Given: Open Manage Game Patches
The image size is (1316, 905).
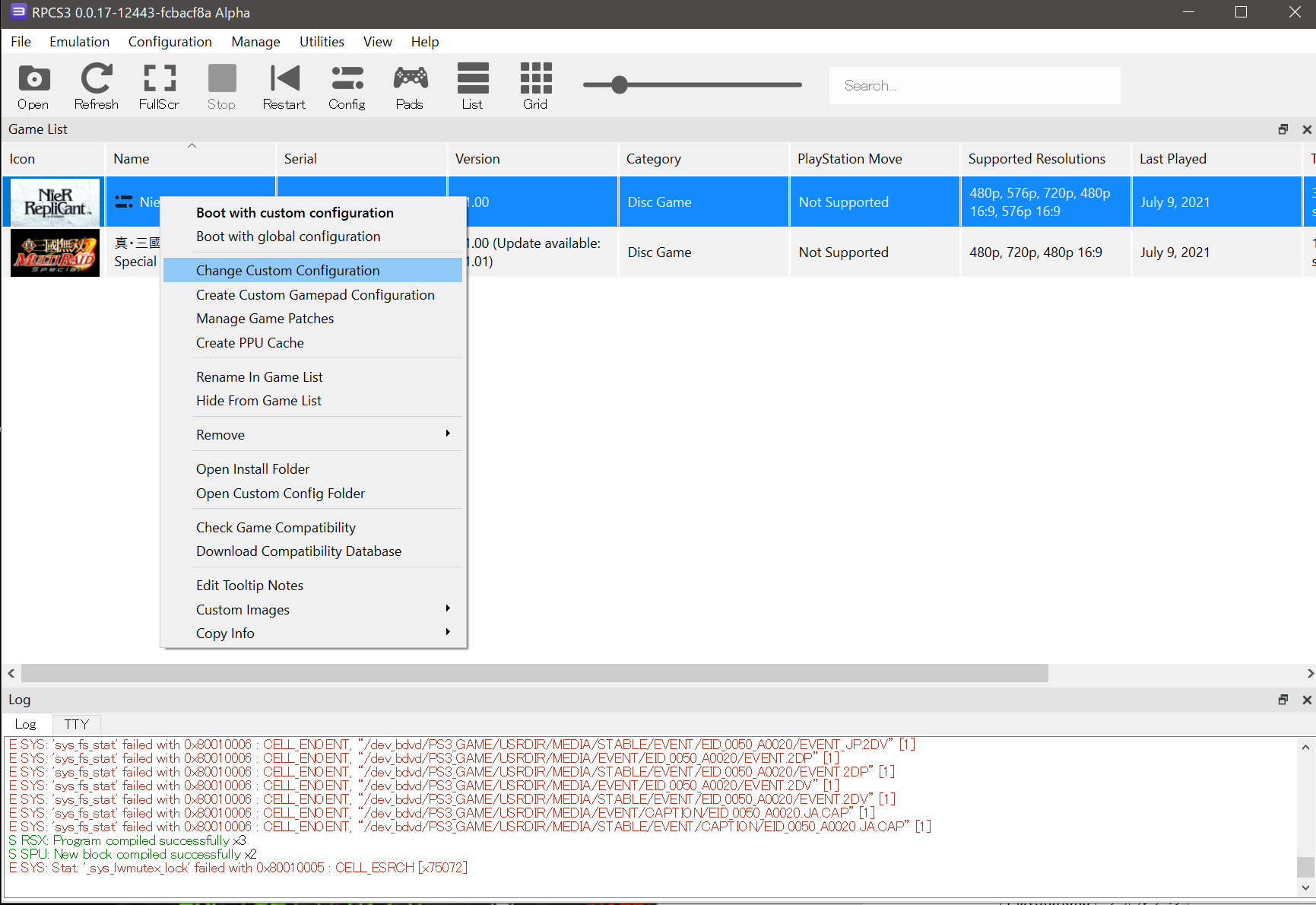Looking at the screenshot, I should click(313, 319).
